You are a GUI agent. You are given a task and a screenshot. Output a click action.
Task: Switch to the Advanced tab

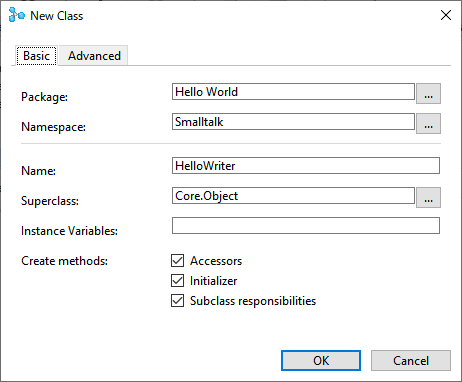pos(94,56)
